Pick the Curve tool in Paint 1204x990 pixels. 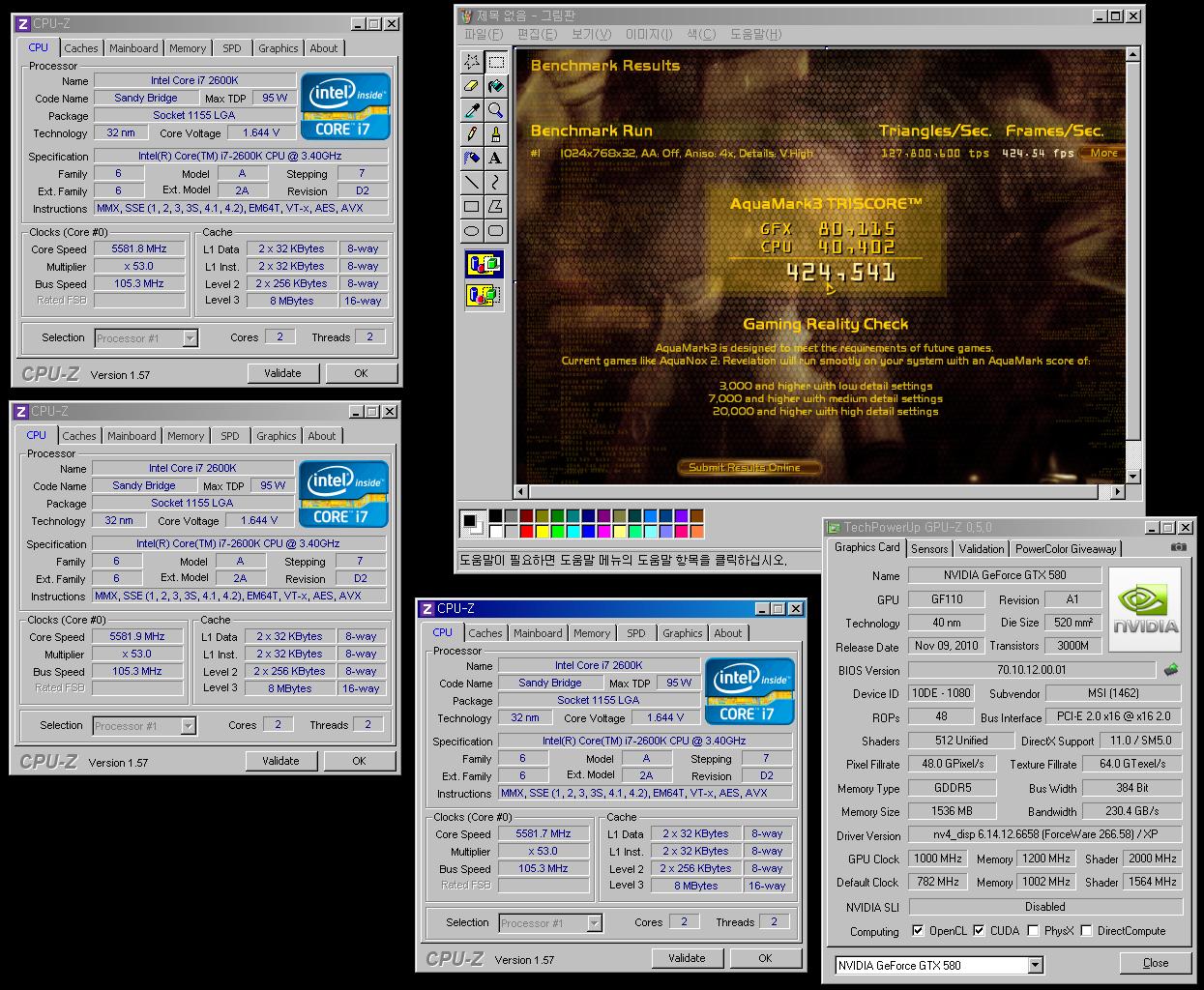click(495, 182)
